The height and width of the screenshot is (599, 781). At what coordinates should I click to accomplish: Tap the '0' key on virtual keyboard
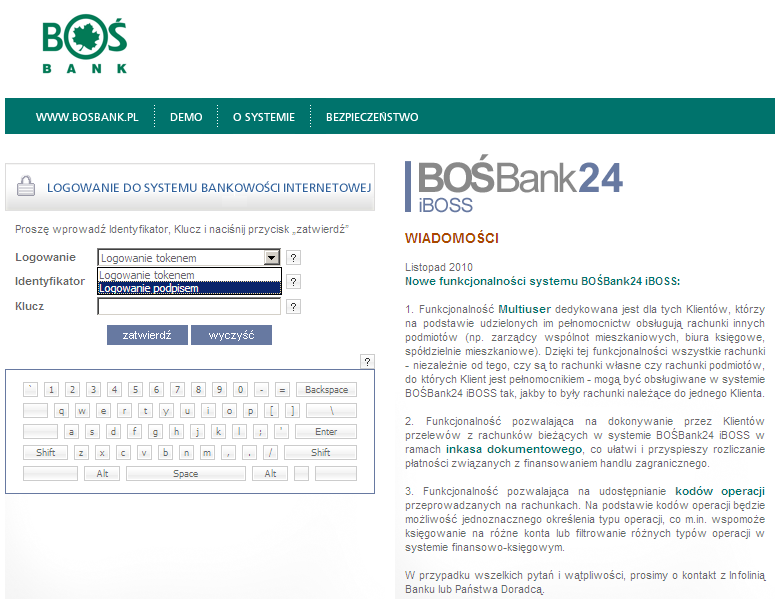pos(240,389)
